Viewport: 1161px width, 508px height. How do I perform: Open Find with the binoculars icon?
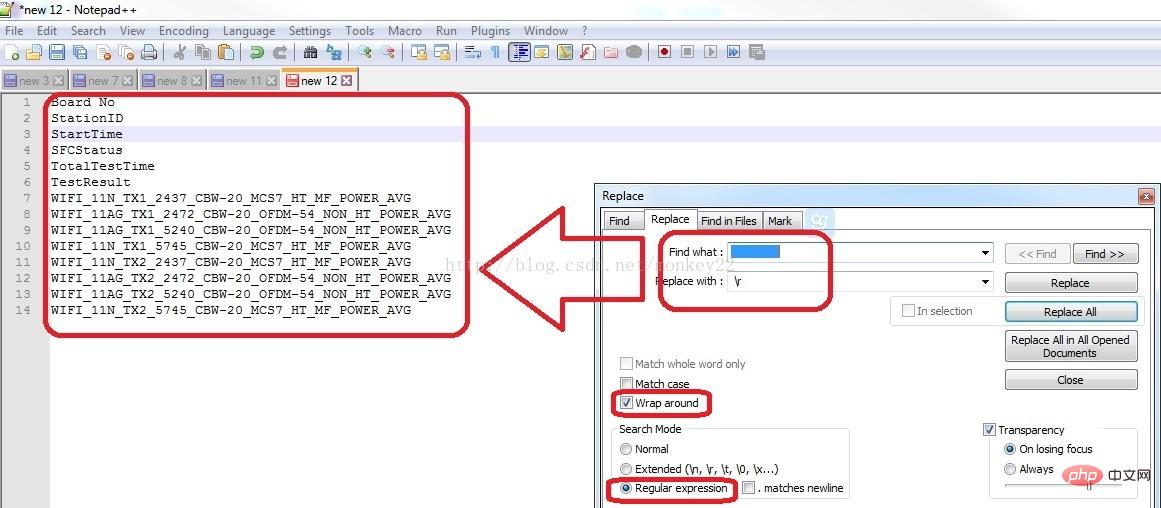coord(311,53)
